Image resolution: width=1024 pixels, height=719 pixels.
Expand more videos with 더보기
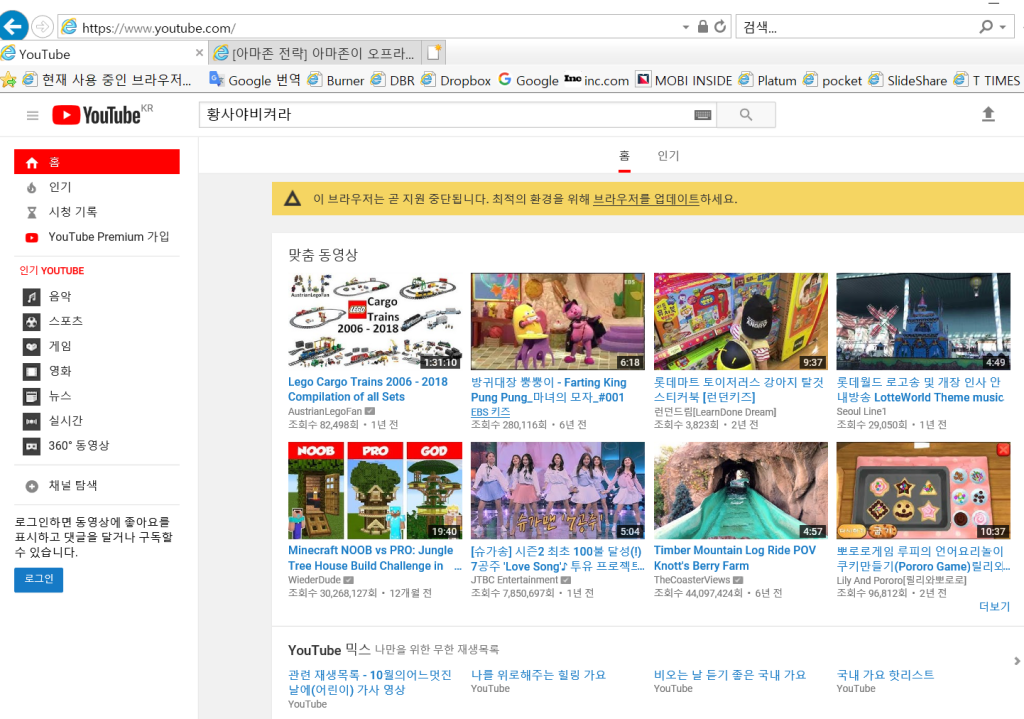tap(994, 606)
